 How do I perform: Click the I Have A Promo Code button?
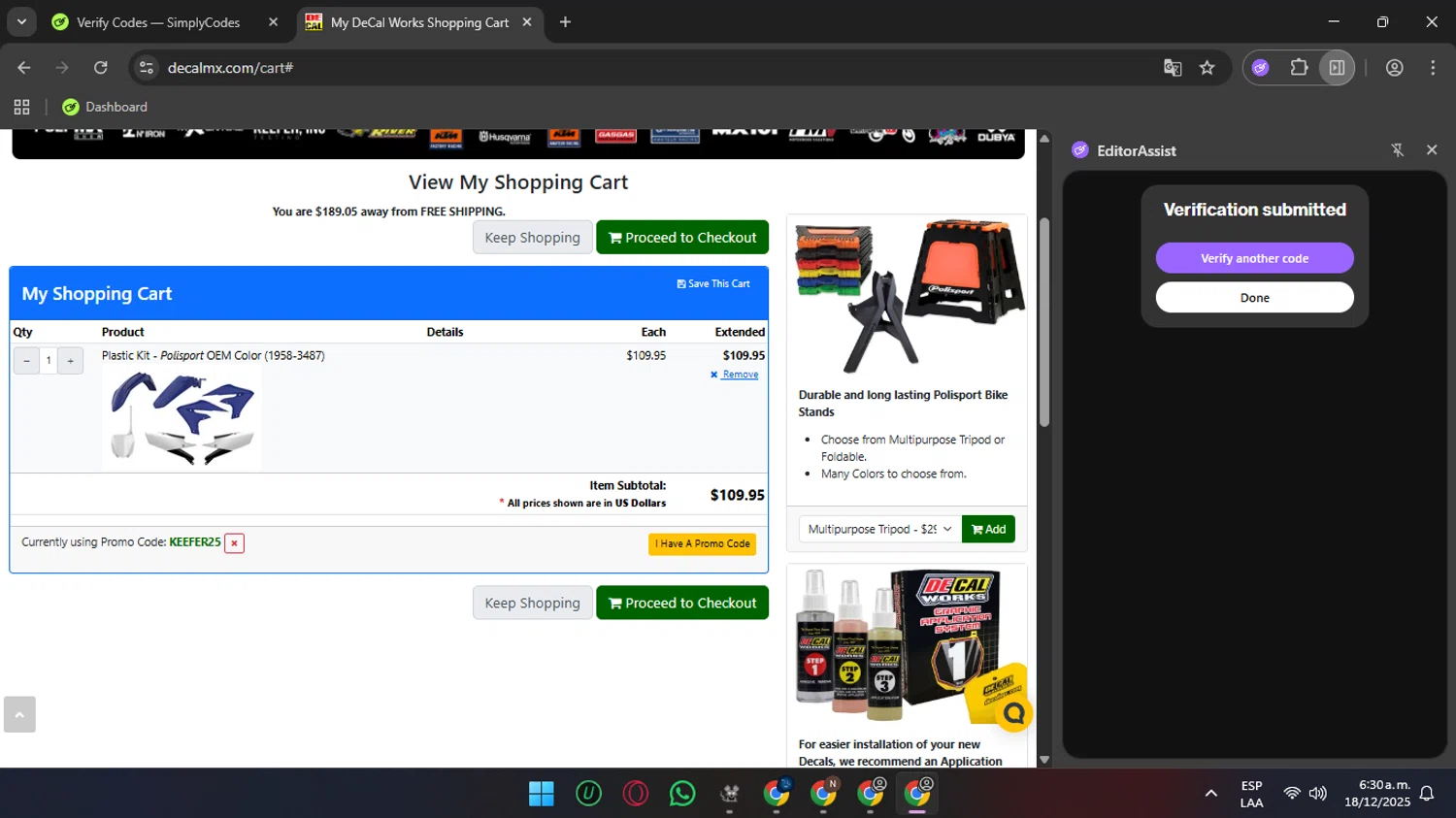(x=702, y=544)
